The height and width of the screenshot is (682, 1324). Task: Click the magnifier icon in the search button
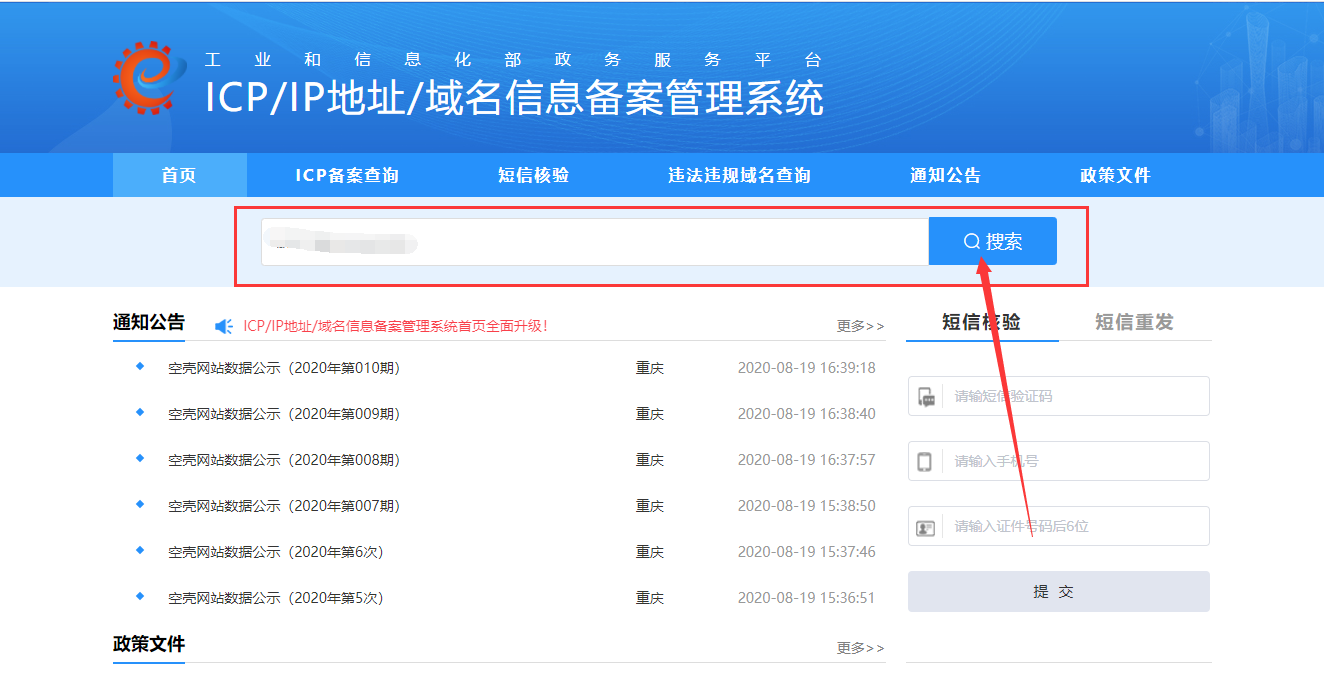971,241
